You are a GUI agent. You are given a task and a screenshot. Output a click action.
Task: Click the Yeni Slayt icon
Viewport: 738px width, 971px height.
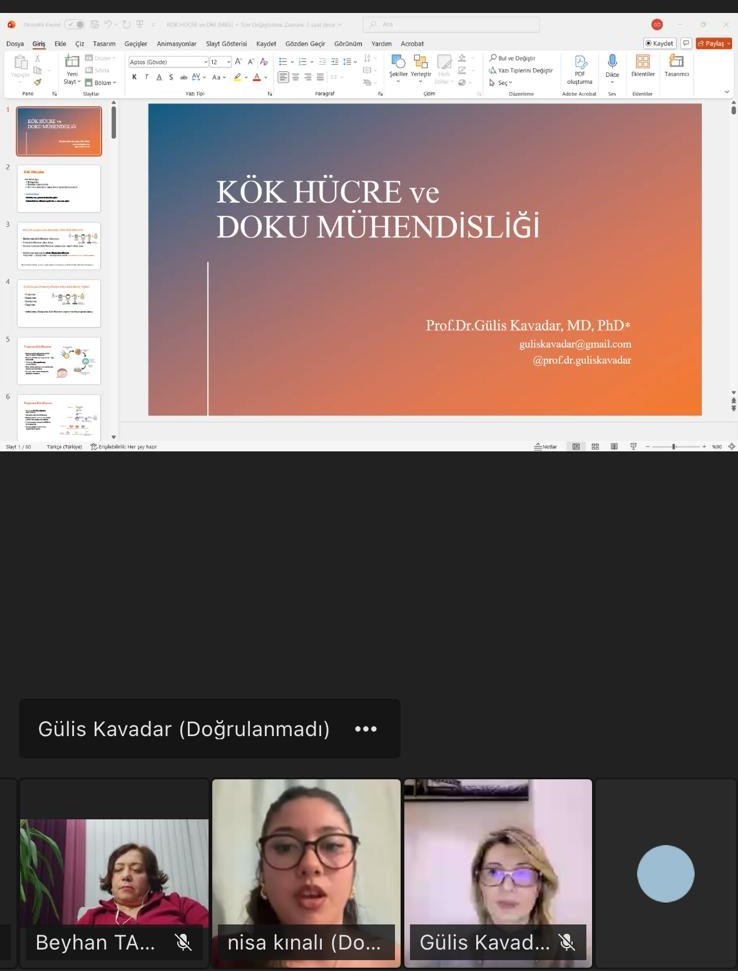[72, 64]
